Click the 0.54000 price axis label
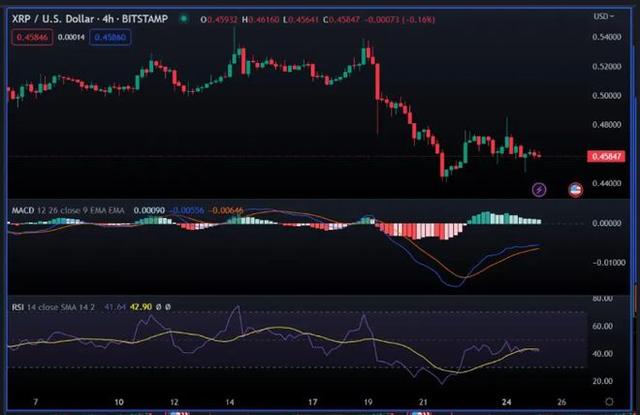The image size is (640, 415). click(607, 37)
